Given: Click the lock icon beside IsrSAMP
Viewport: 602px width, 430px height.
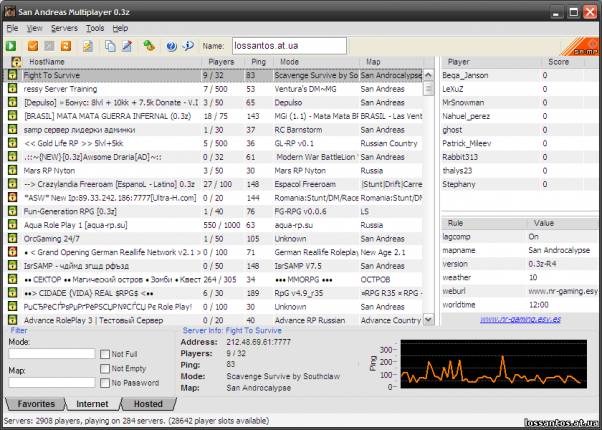Looking at the screenshot, I should [13, 266].
